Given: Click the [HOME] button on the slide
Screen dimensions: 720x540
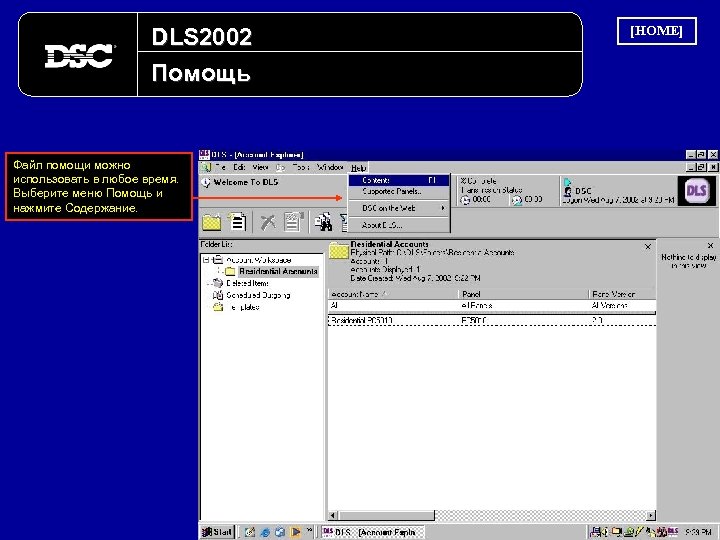Looking at the screenshot, I should [656, 31].
